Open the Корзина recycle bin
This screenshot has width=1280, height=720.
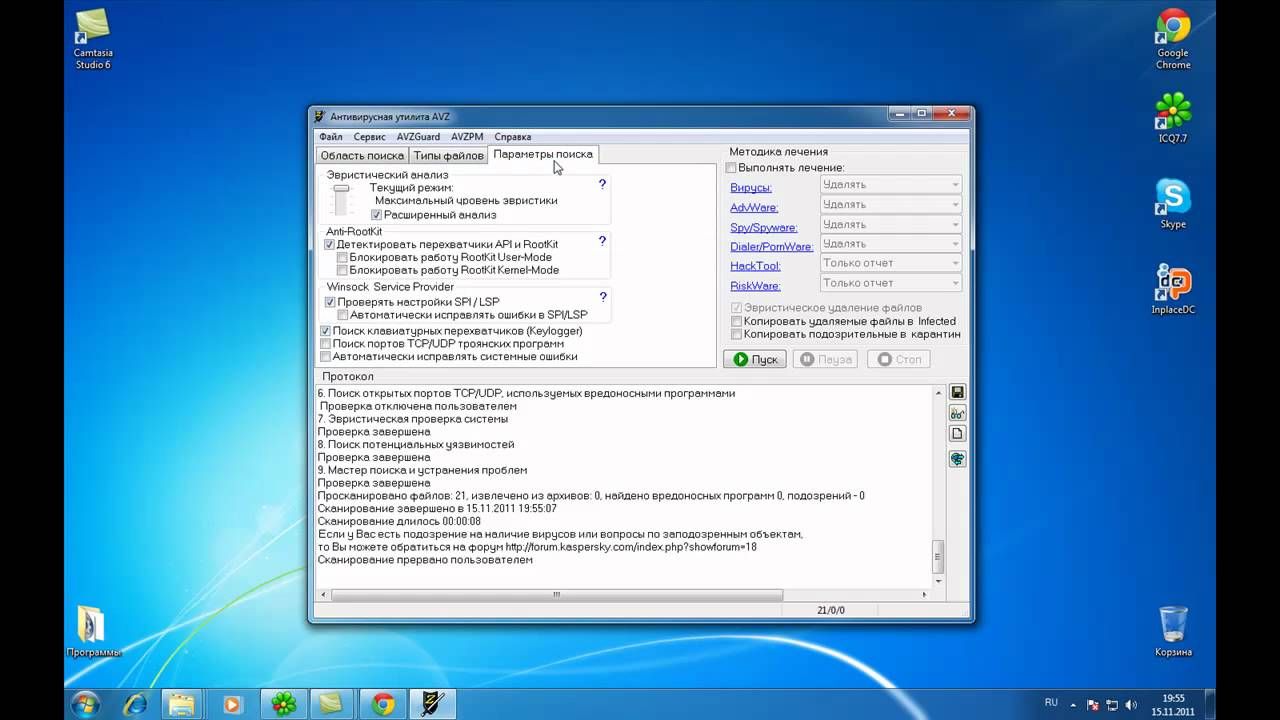1173,631
